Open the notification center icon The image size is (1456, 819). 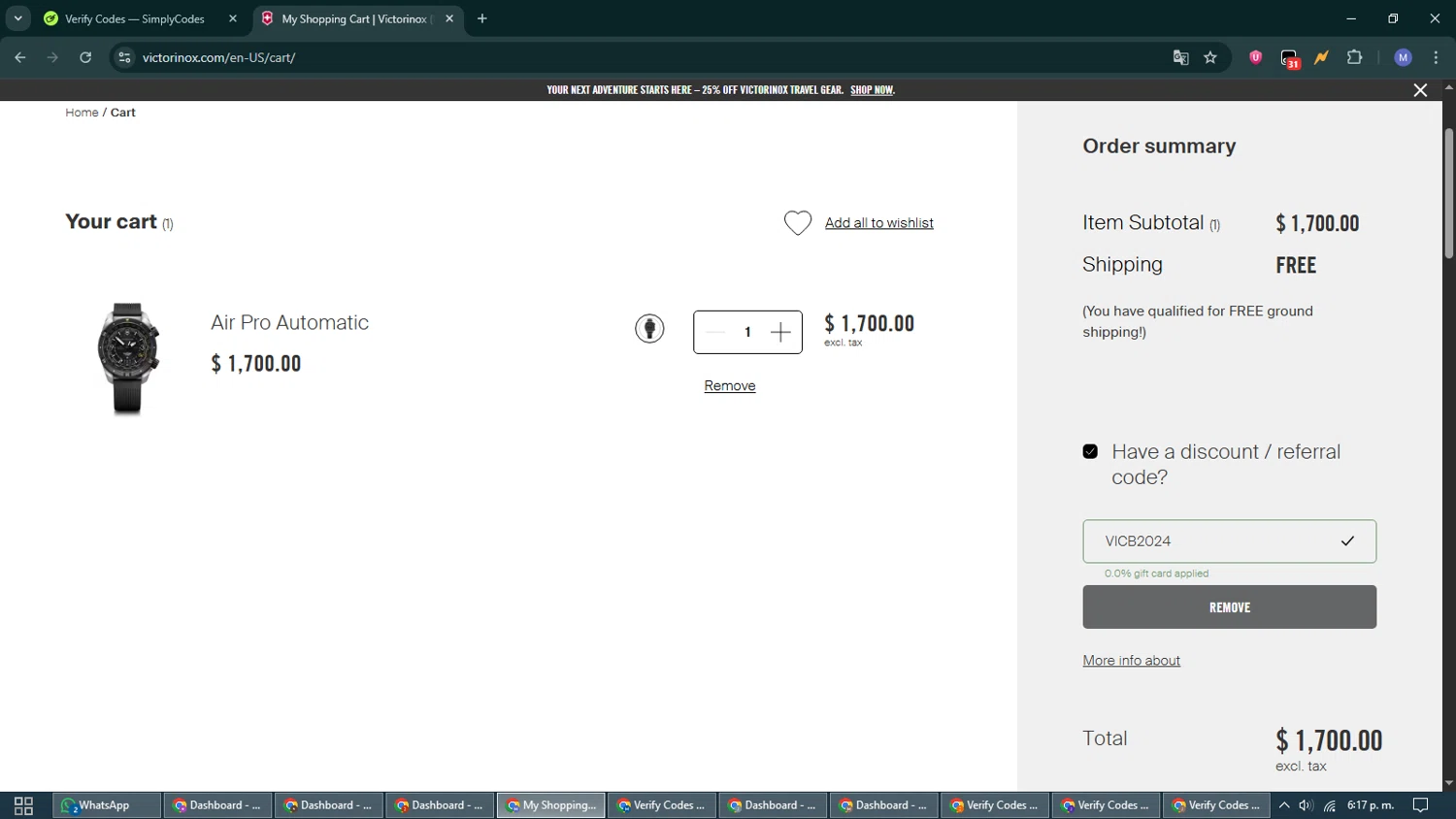pos(1421,805)
